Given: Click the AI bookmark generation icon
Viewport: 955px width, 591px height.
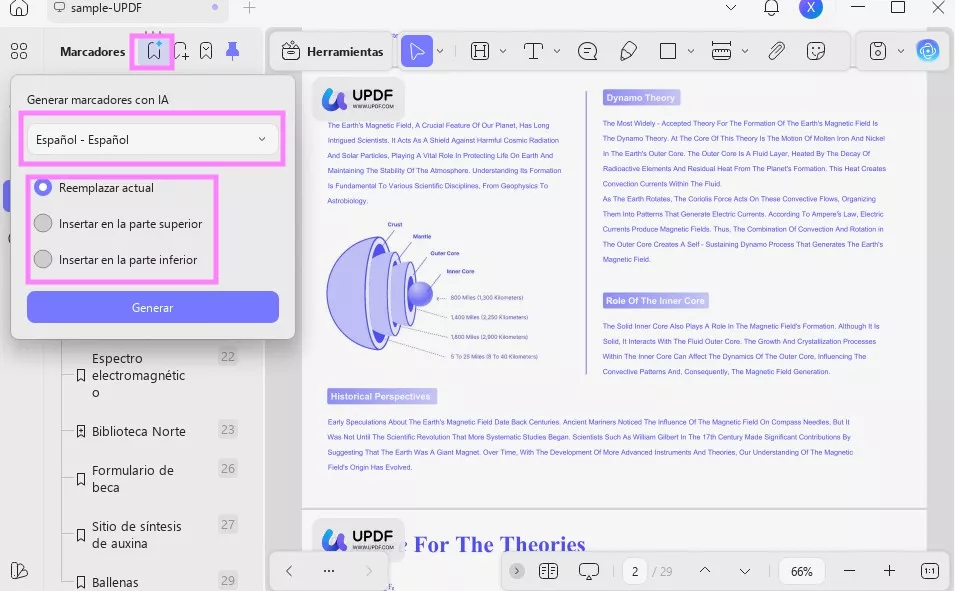Looking at the screenshot, I should tap(154, 51).
